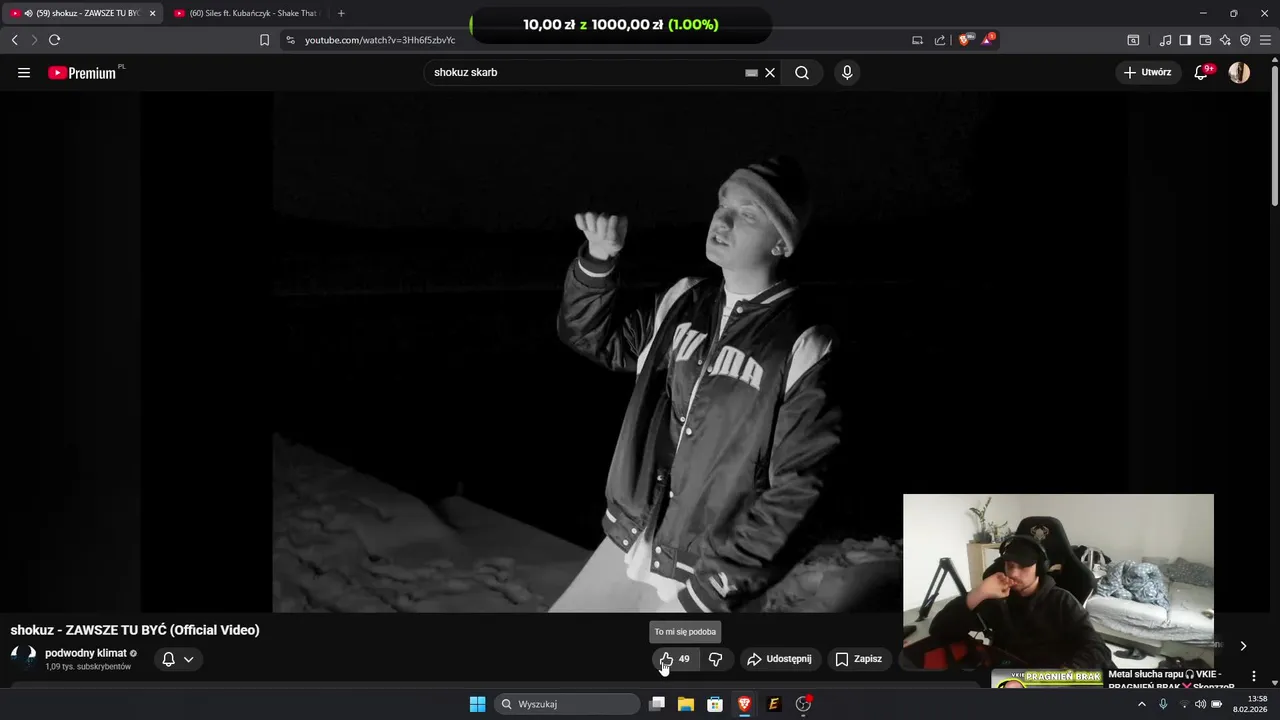Click the Utwórz create button
Image resolution: width=1280 pixels, height=720 pixels.
(x=1147, y=72)
